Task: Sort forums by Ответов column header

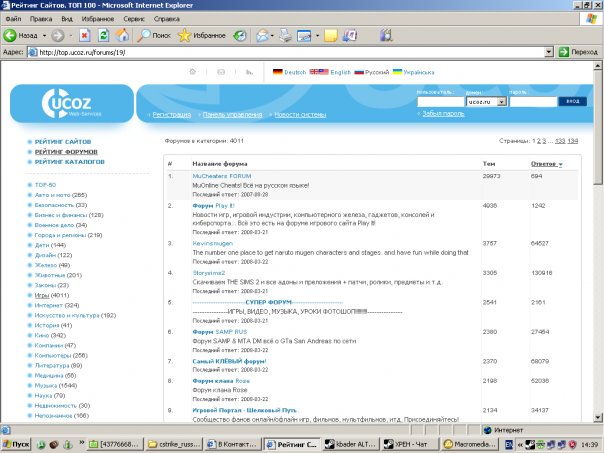Action: [x=546, y=163]
